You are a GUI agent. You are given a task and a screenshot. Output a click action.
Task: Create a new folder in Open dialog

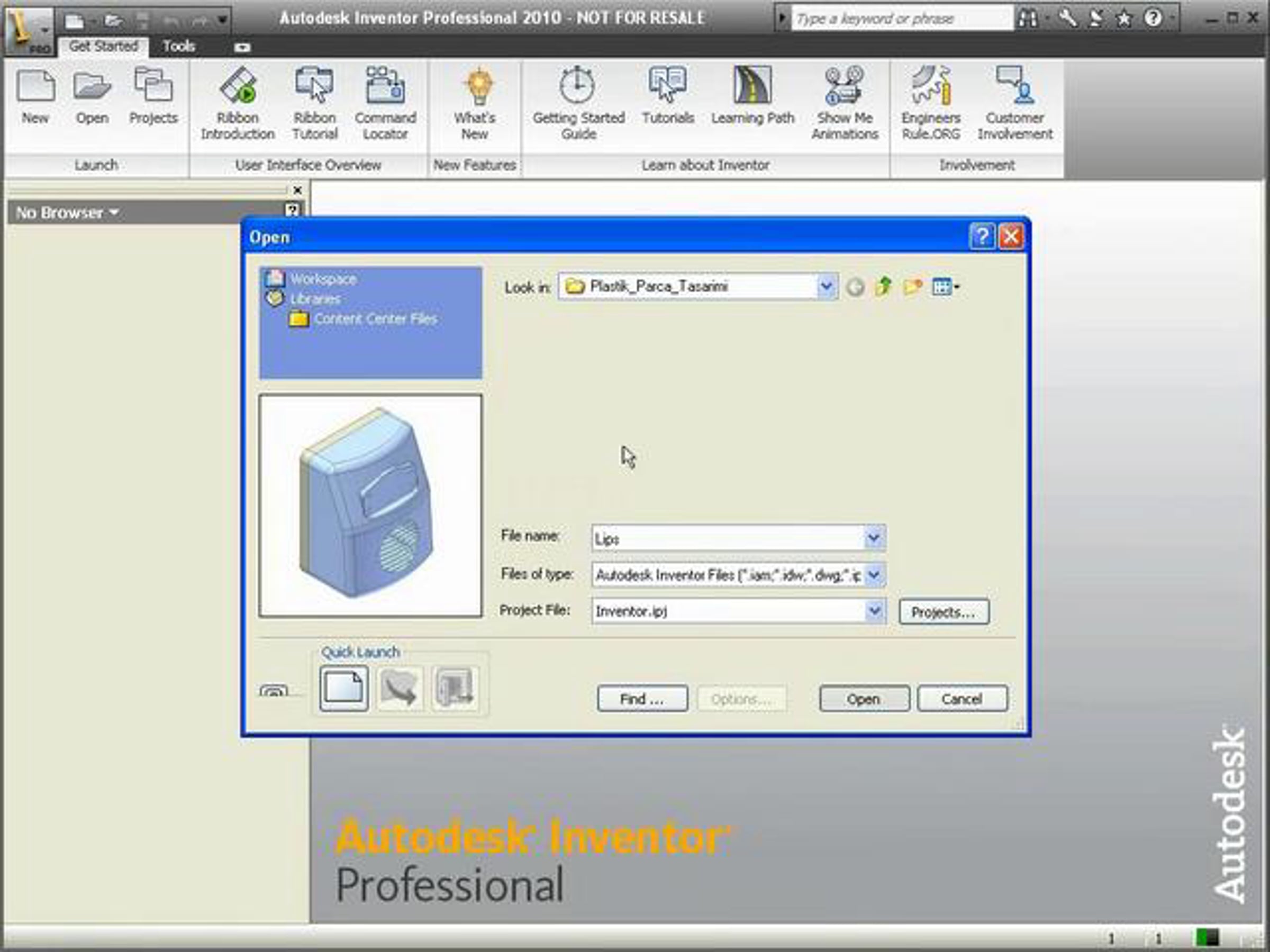pyautogui.click(x=912, y=286)
